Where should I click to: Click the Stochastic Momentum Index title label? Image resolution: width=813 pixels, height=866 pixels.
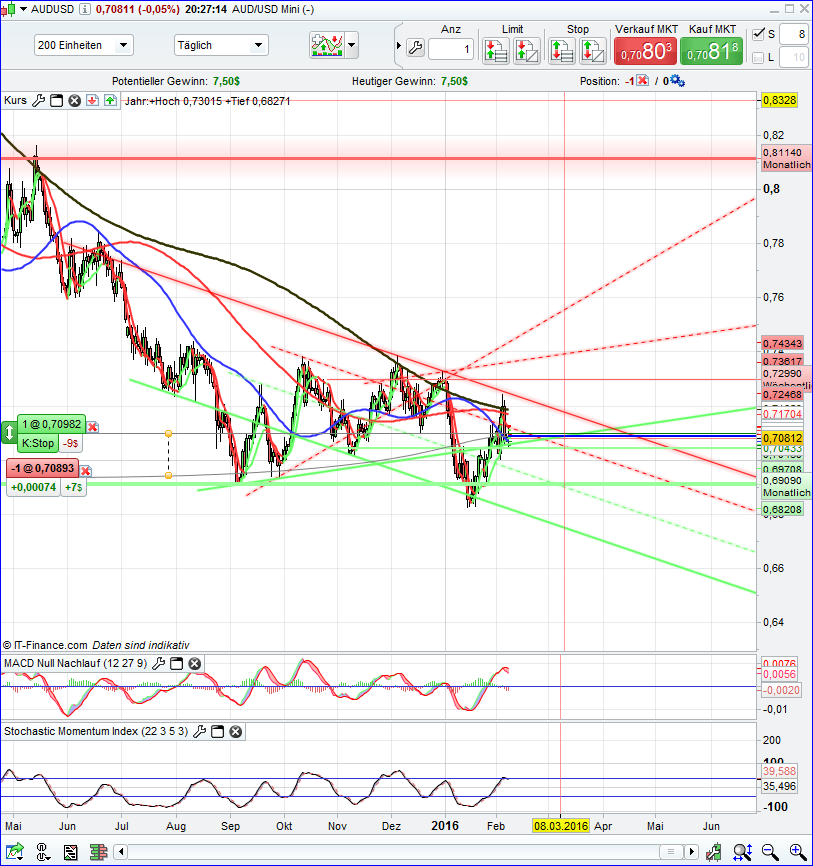[x=96, y=731]
